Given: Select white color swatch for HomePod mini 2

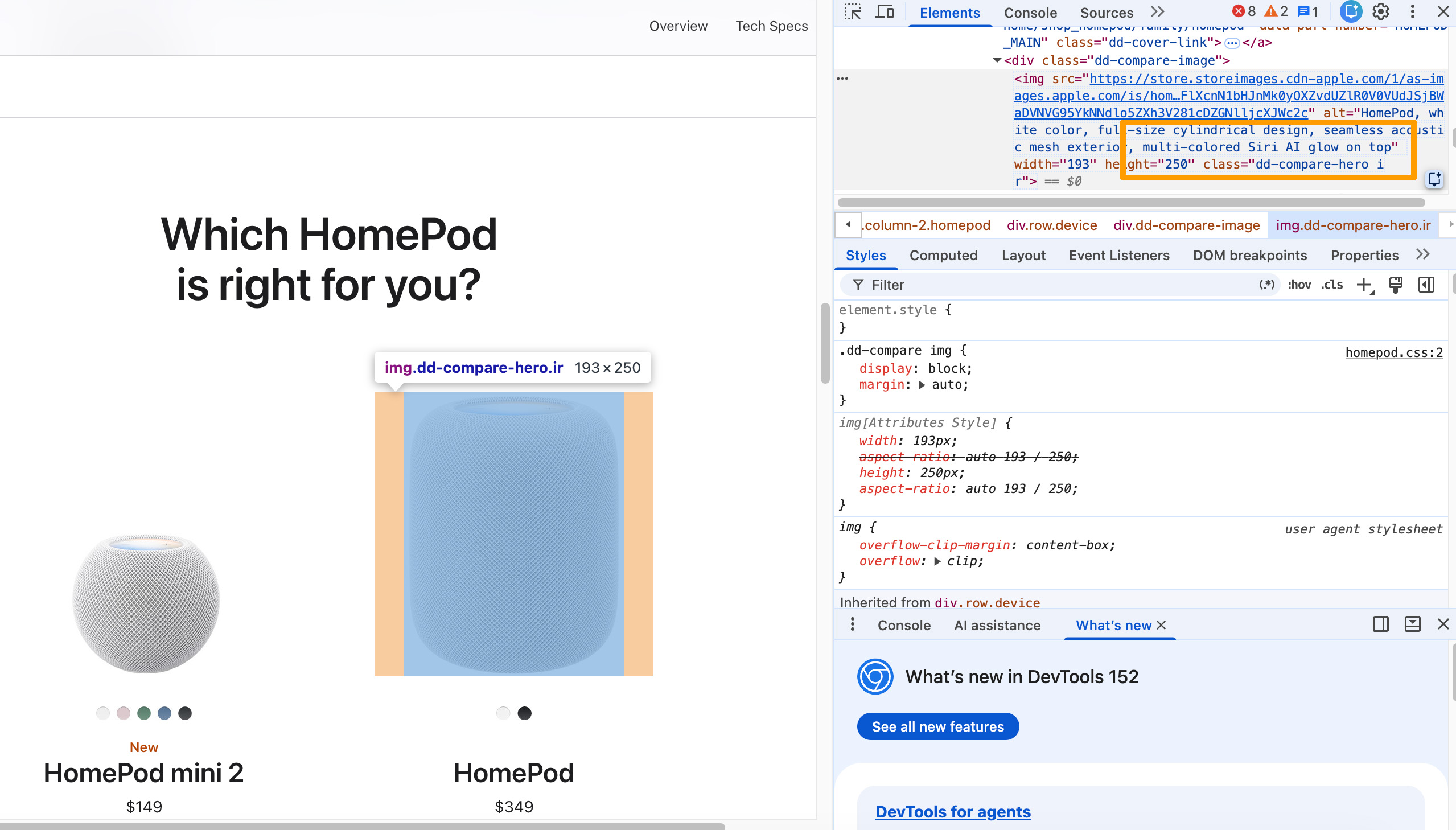Looking at the screenshot, I should click(x=102, y=713).
